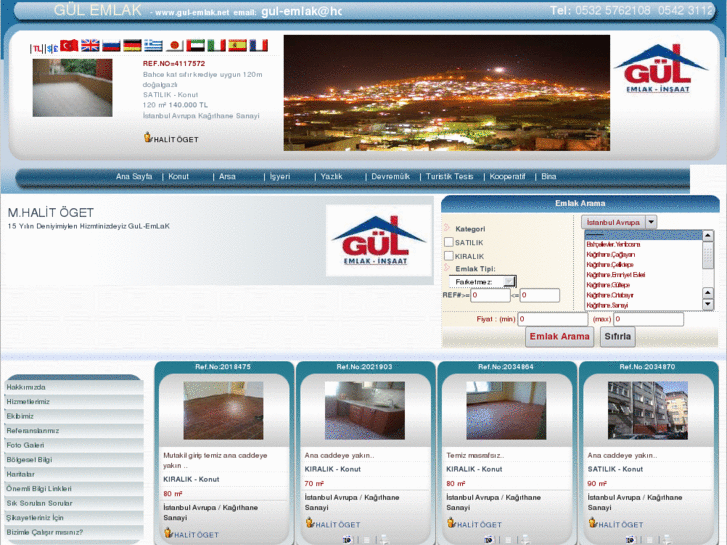Switch language with the Turkish flag
This screenshot has width=727, height=545.
pos(69,45)
